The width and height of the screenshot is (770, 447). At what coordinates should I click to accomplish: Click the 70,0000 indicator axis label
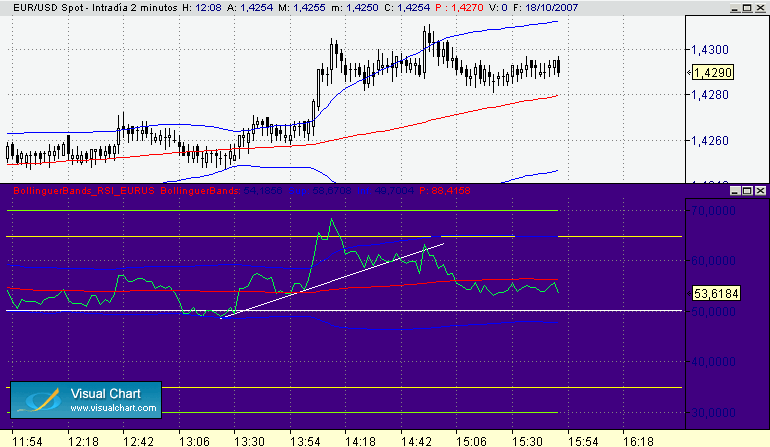[714, 211]
